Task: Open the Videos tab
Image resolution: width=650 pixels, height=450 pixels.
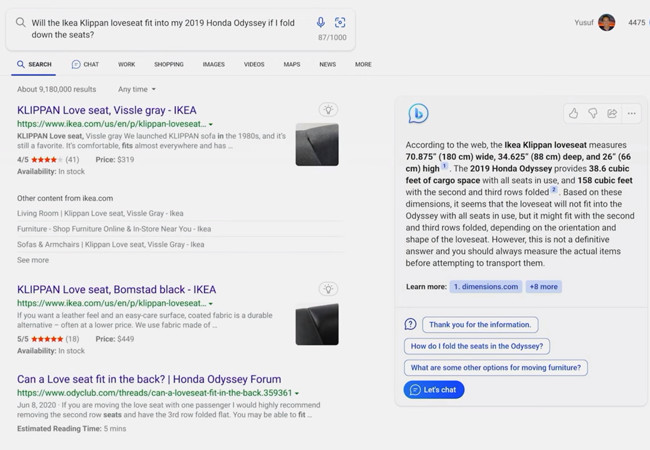Action: click(254, 64)
